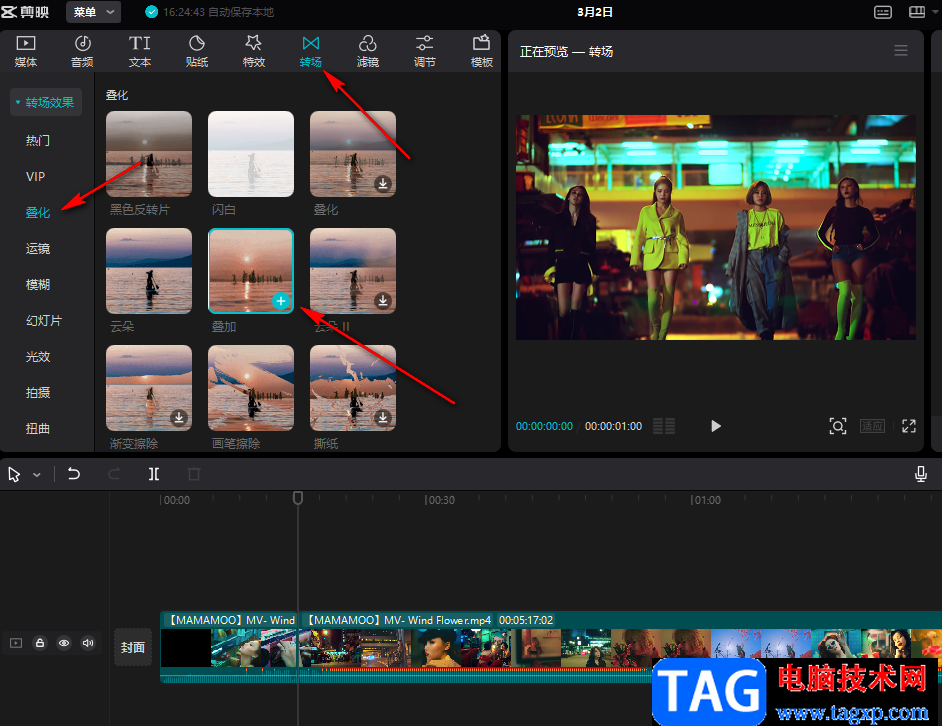942x726 pixels.
Task: Expand the selection tool dropdown arrow
Action: (37, 475)
